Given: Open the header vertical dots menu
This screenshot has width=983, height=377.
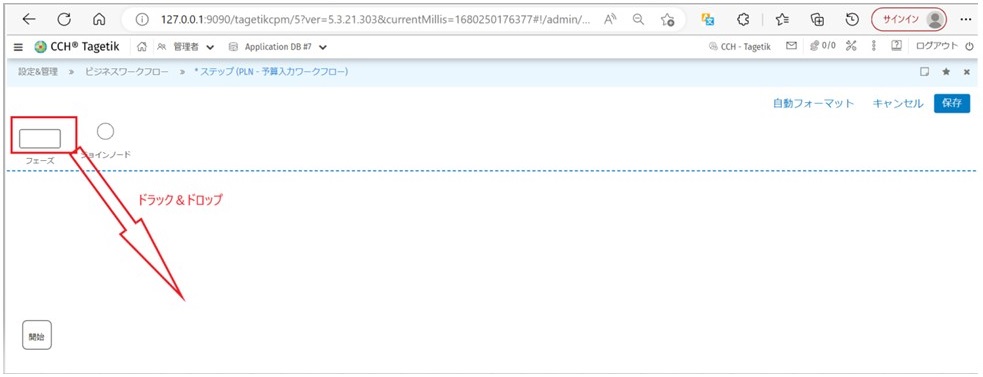Looking at the screenshot, I should tap(873, 46).
